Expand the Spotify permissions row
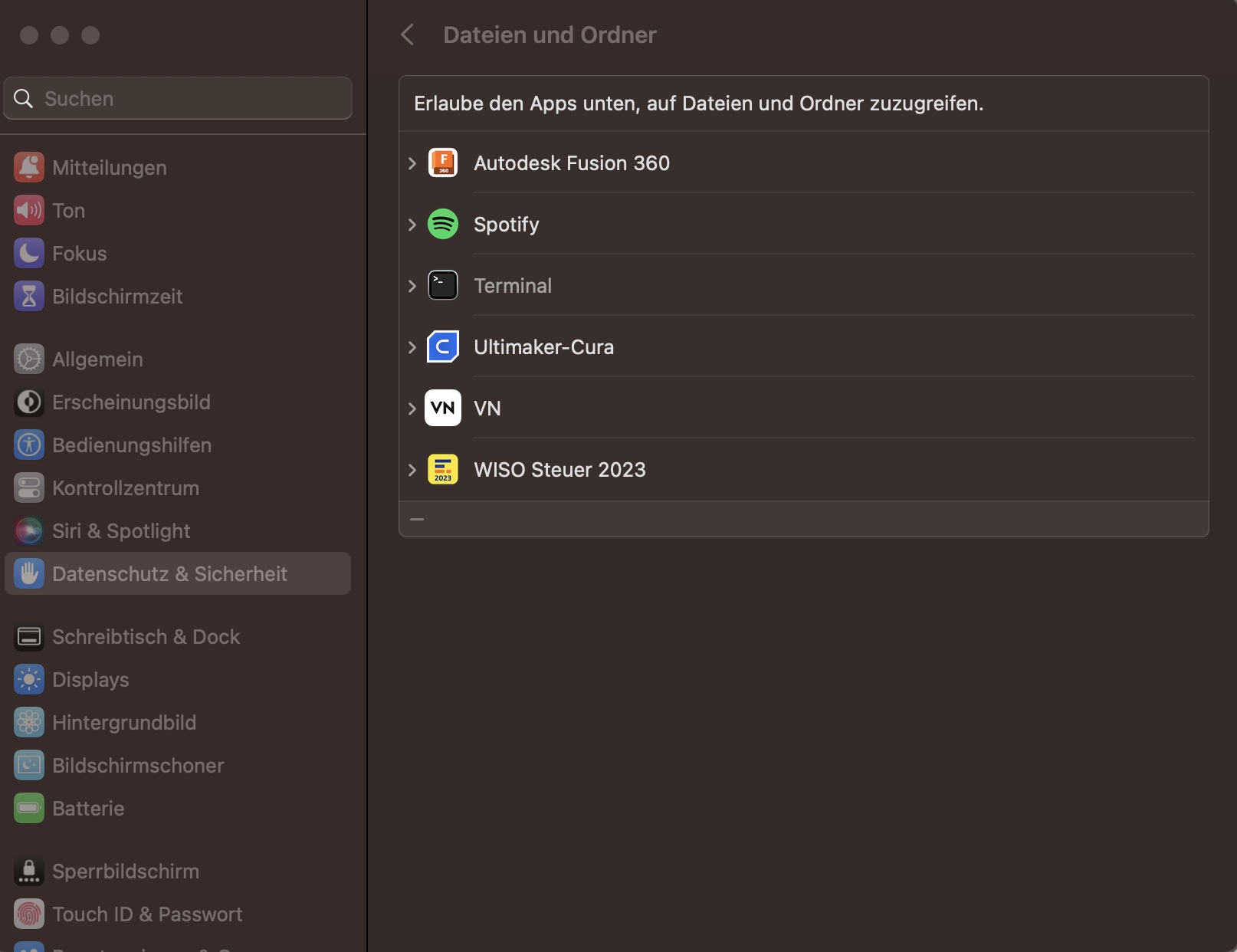 coord(412,225)
